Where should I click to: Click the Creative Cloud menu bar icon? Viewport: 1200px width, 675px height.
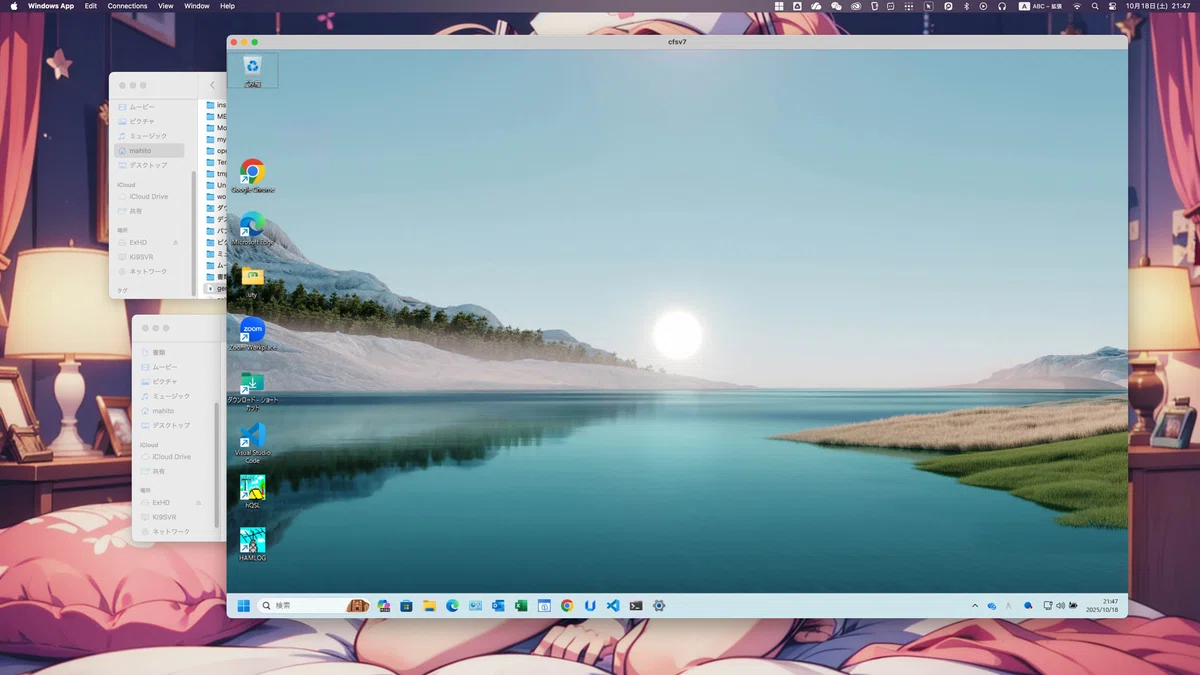click(x=857, y=6)
